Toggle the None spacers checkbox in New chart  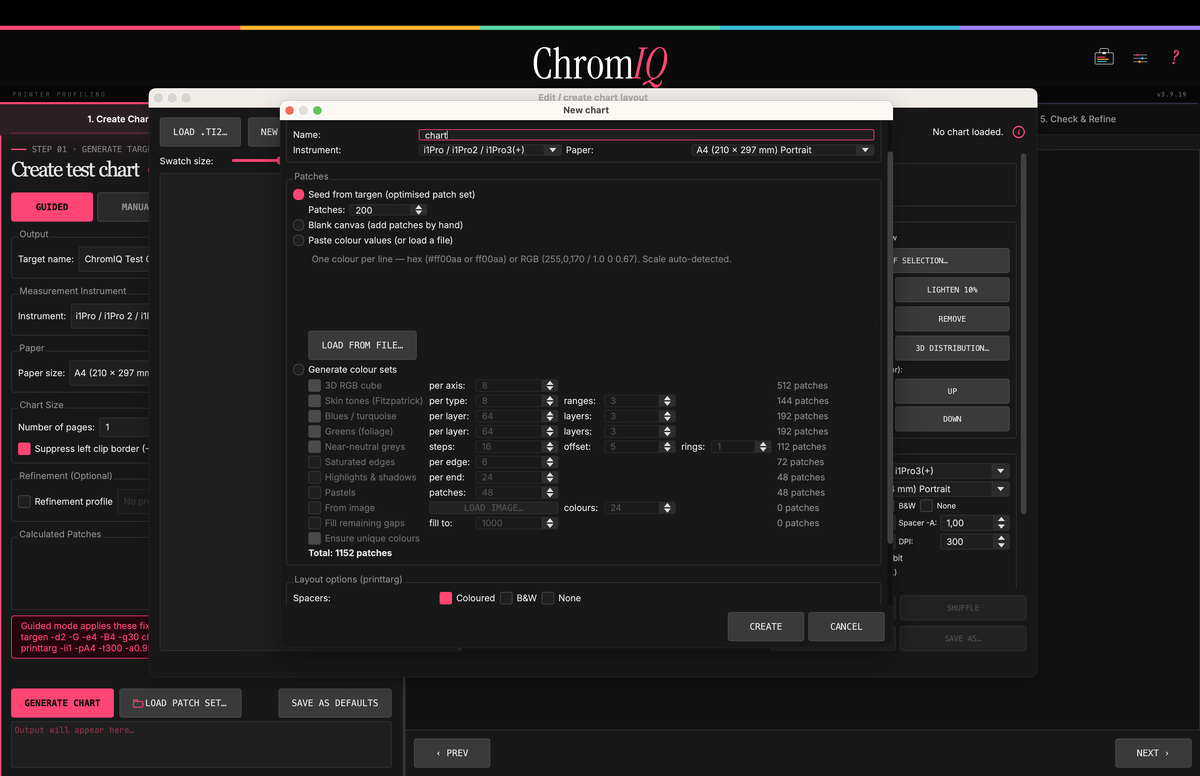pos(548,598)
